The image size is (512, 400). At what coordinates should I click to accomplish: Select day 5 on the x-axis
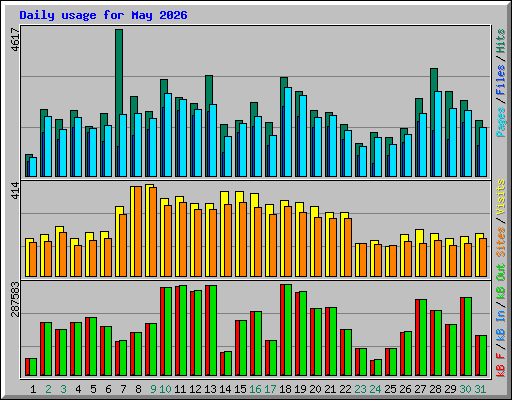pos(93,389)
